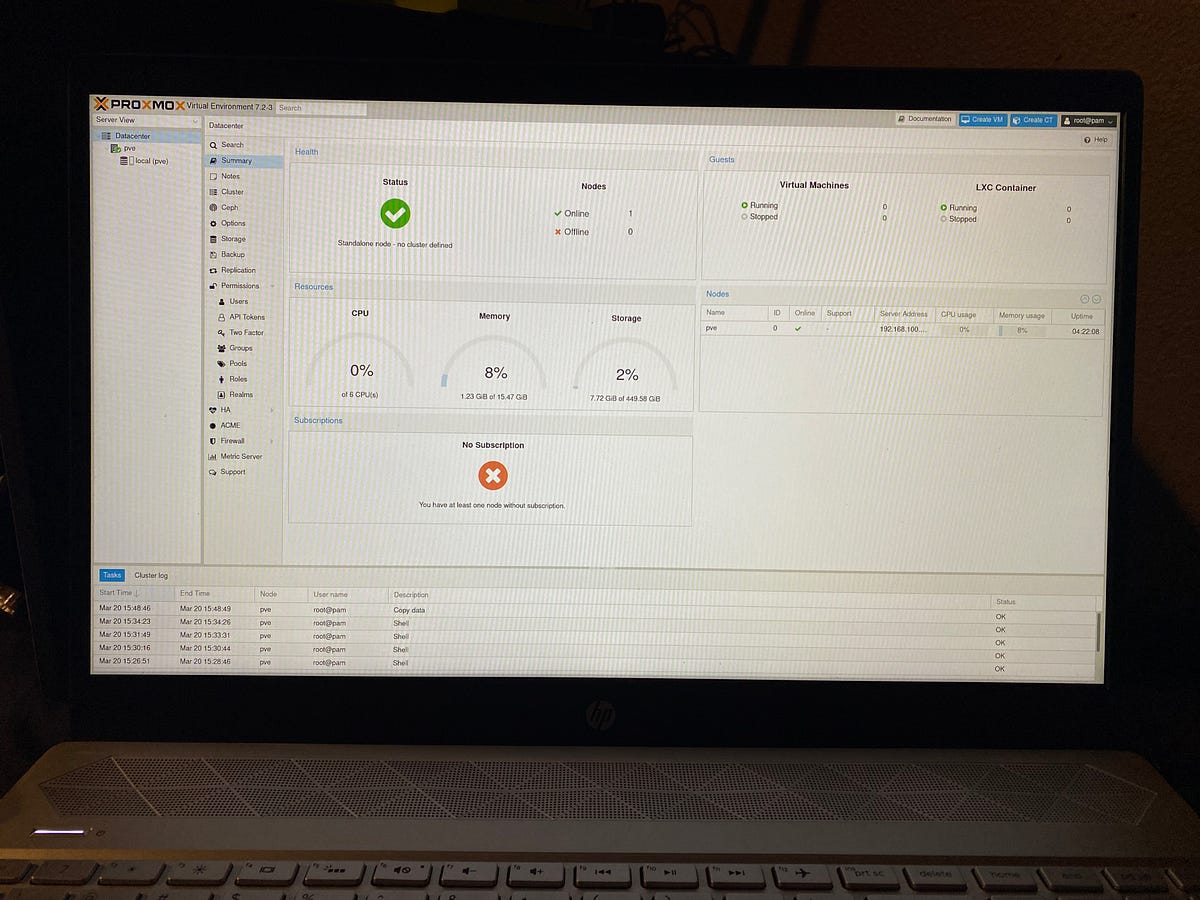Open Metric Server using its chart icon
The height and width of the screenshot is (900, 1200).
pyautogui.click(x=212, y=456)
